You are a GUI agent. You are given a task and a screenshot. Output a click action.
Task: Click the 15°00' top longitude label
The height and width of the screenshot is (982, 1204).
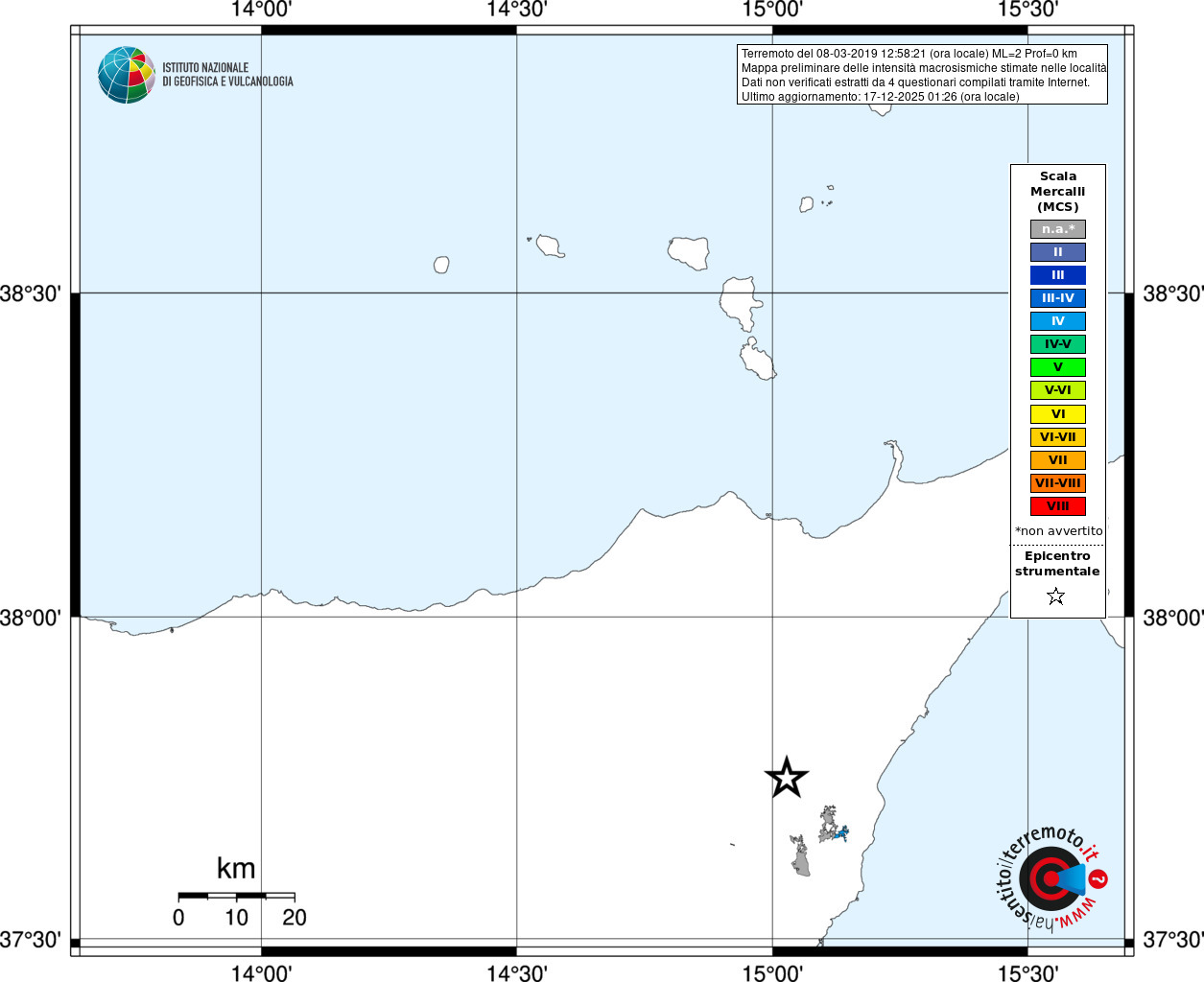(x=772, y=10)
